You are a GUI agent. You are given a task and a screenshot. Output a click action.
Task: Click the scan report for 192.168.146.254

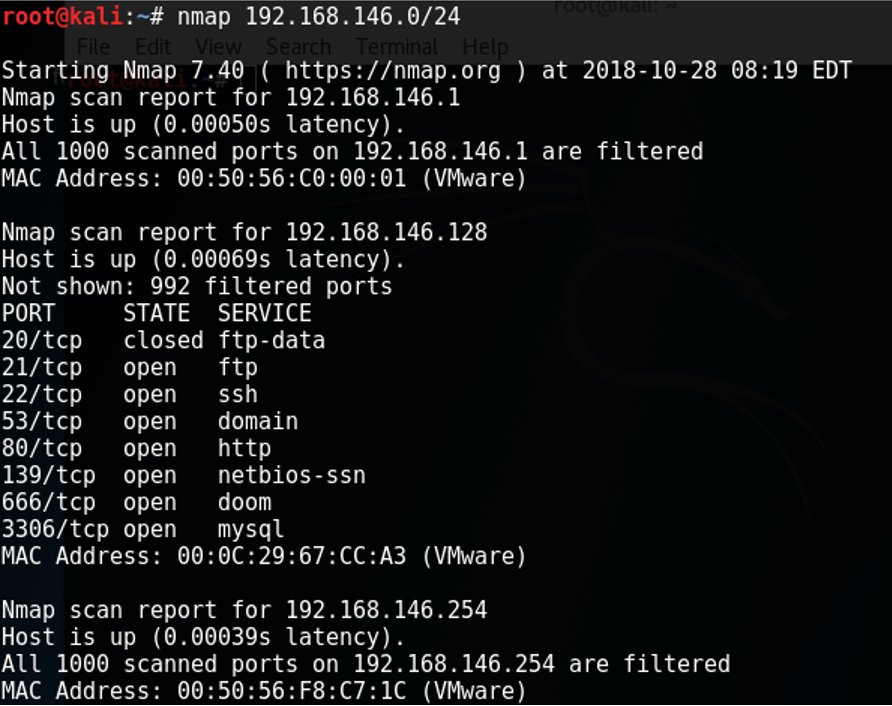pyautogui.click(x=244, y=610)
